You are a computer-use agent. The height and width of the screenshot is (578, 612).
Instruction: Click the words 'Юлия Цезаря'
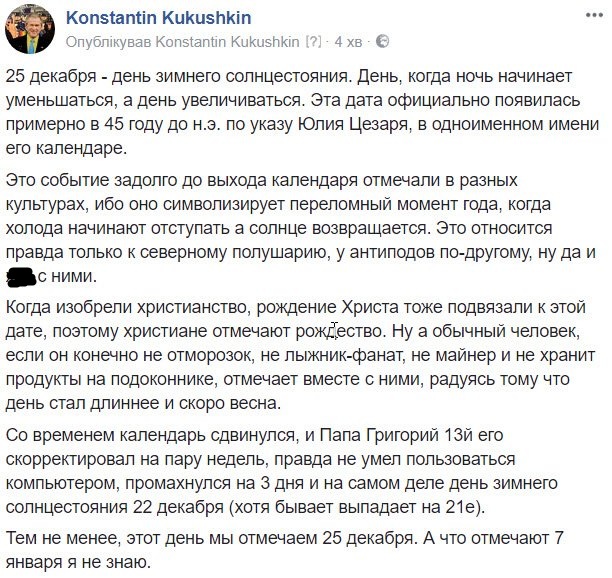coord(354,125)
